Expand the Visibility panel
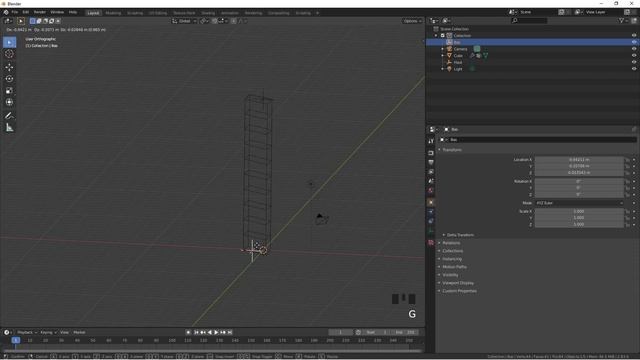The height and width of the screenshot is (360, 640). (x=450, y=275)
